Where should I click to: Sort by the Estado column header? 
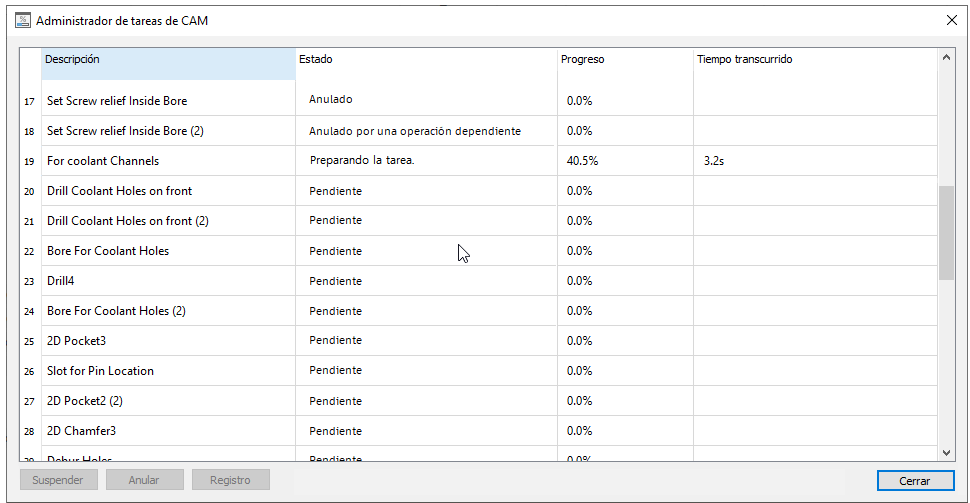(426, 60)
